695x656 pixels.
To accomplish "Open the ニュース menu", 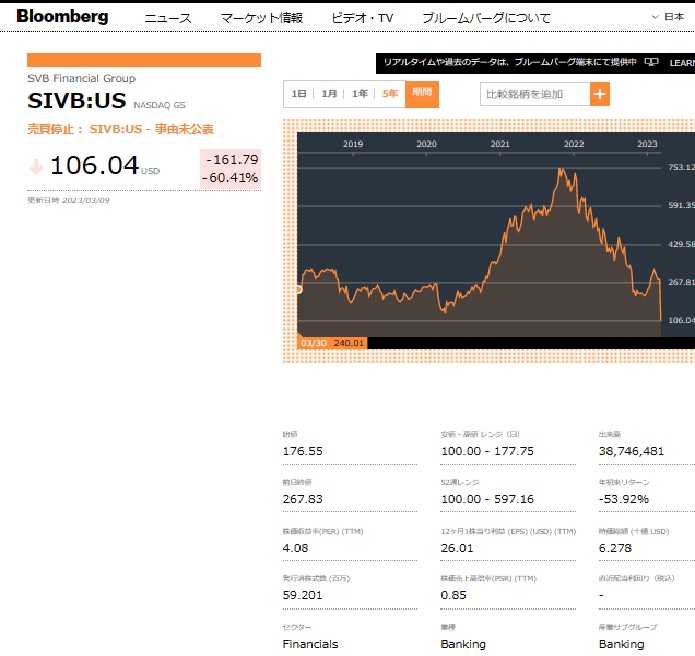I will (167, 18).
